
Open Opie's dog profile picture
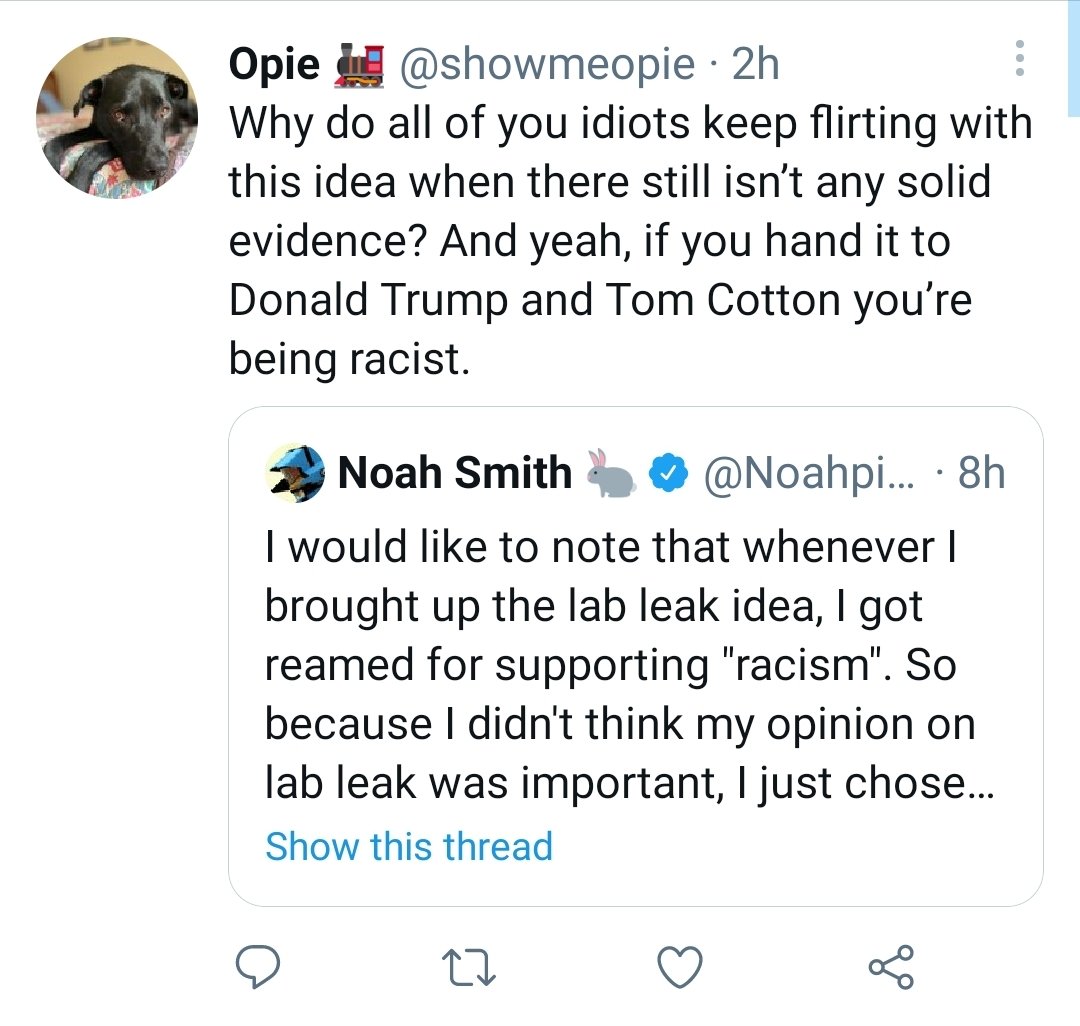pyautogui.click(x=116, y=116)
